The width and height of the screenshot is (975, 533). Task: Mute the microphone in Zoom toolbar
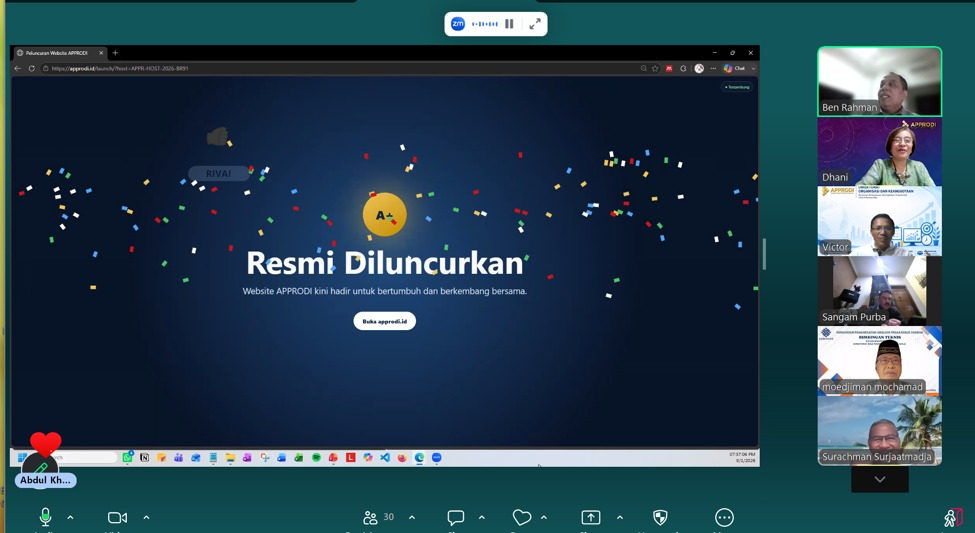click(45, 517)
